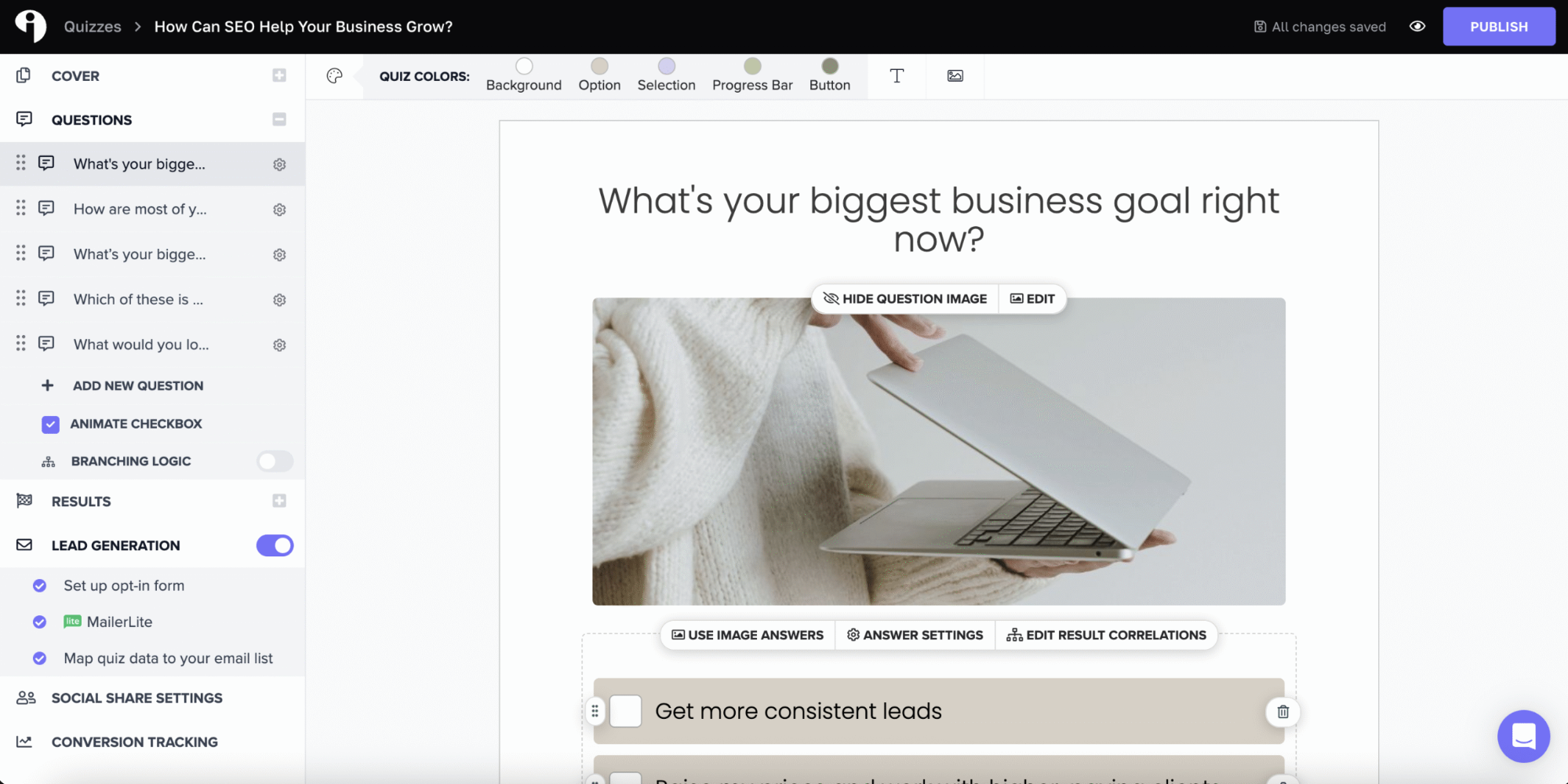Image resolution: width=1568 pixels, height=784 pixels.
Task: Delete the 'Get more consistent leads' answer
Action: [1282, 712]
